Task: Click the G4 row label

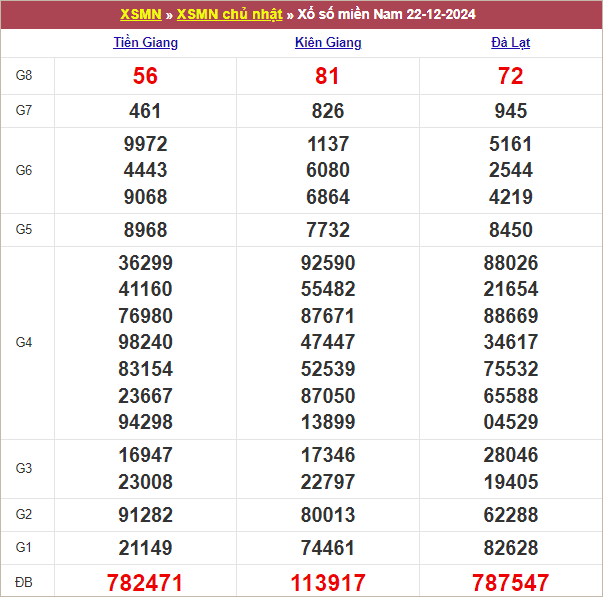Action: tap(25, 342)
